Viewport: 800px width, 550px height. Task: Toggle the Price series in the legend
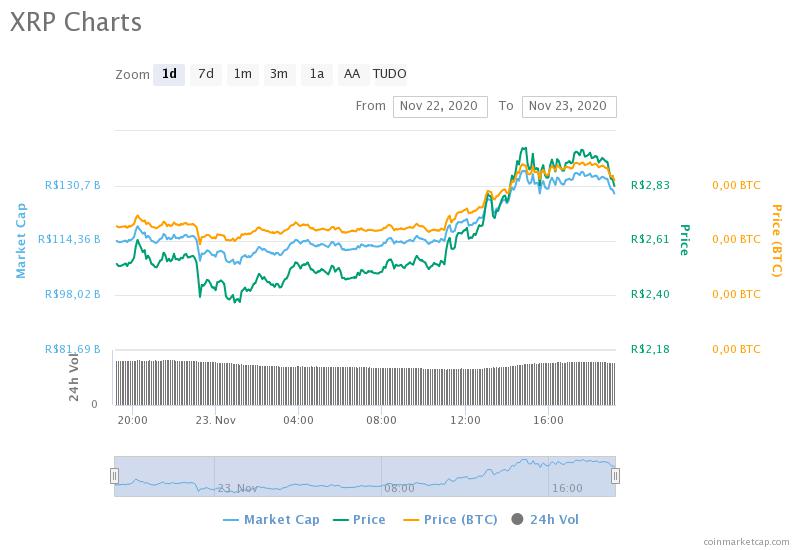click(x=359, y=519)
